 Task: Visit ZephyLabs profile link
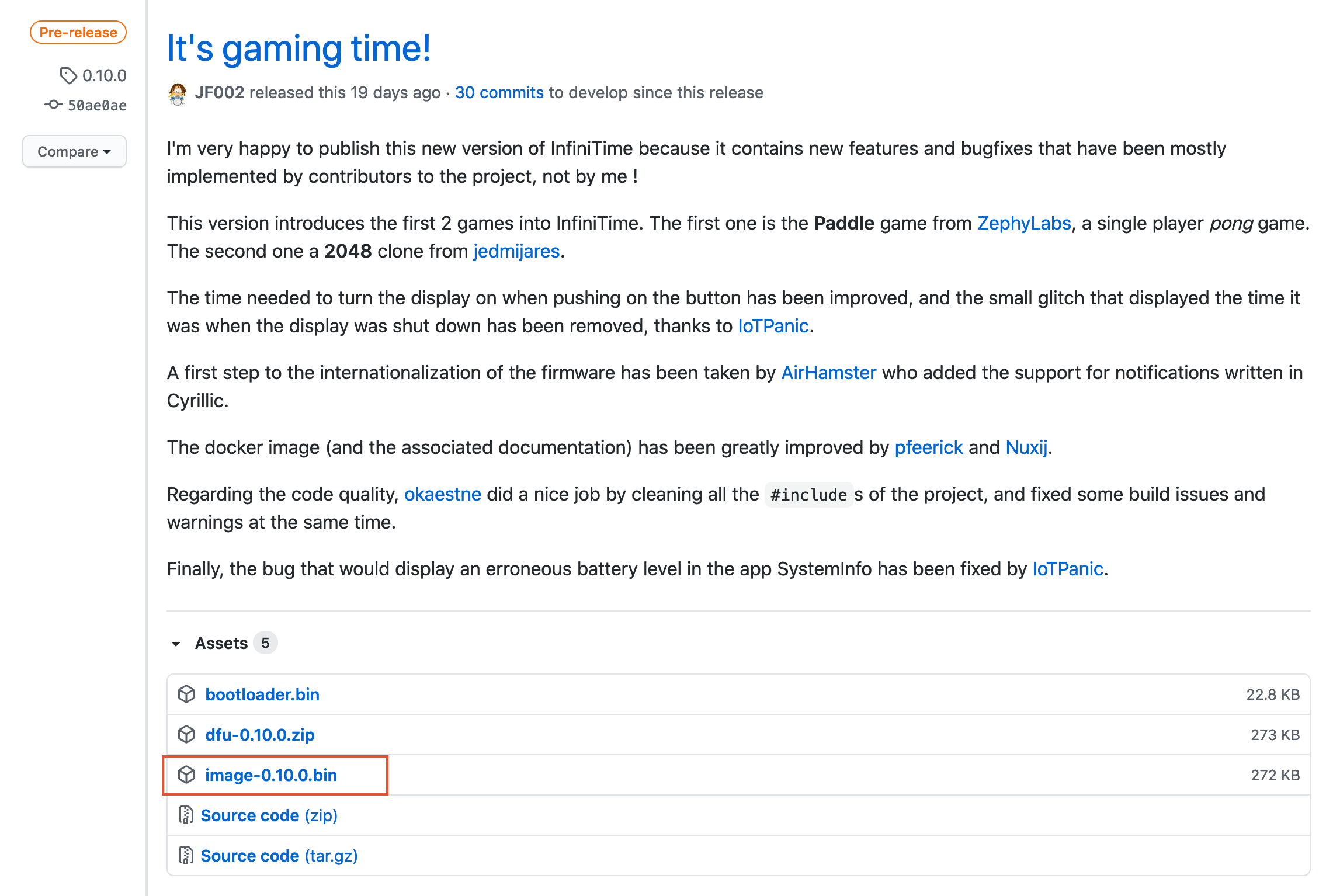click(1024, 223)
